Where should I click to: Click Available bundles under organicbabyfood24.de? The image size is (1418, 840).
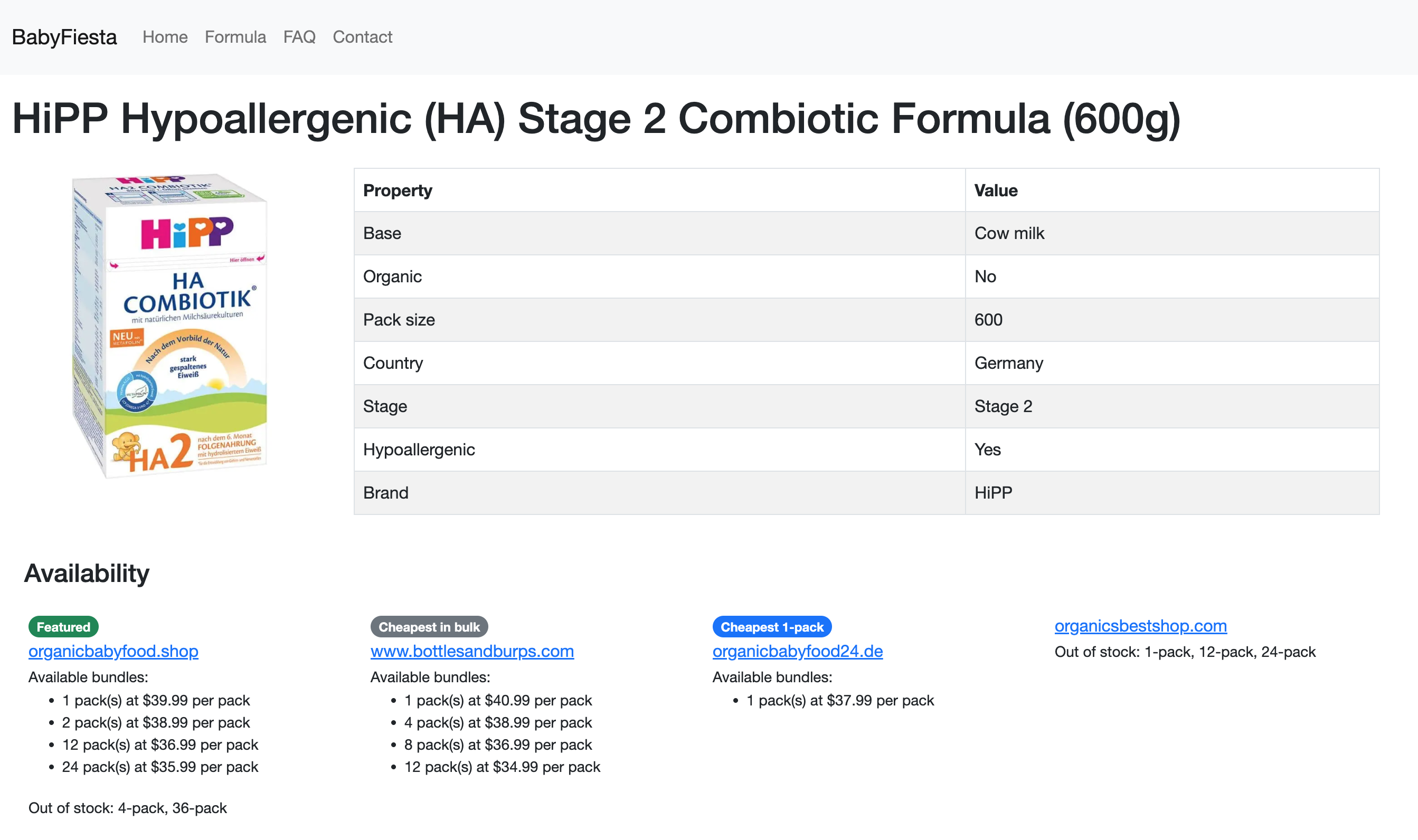coord(772,677)
